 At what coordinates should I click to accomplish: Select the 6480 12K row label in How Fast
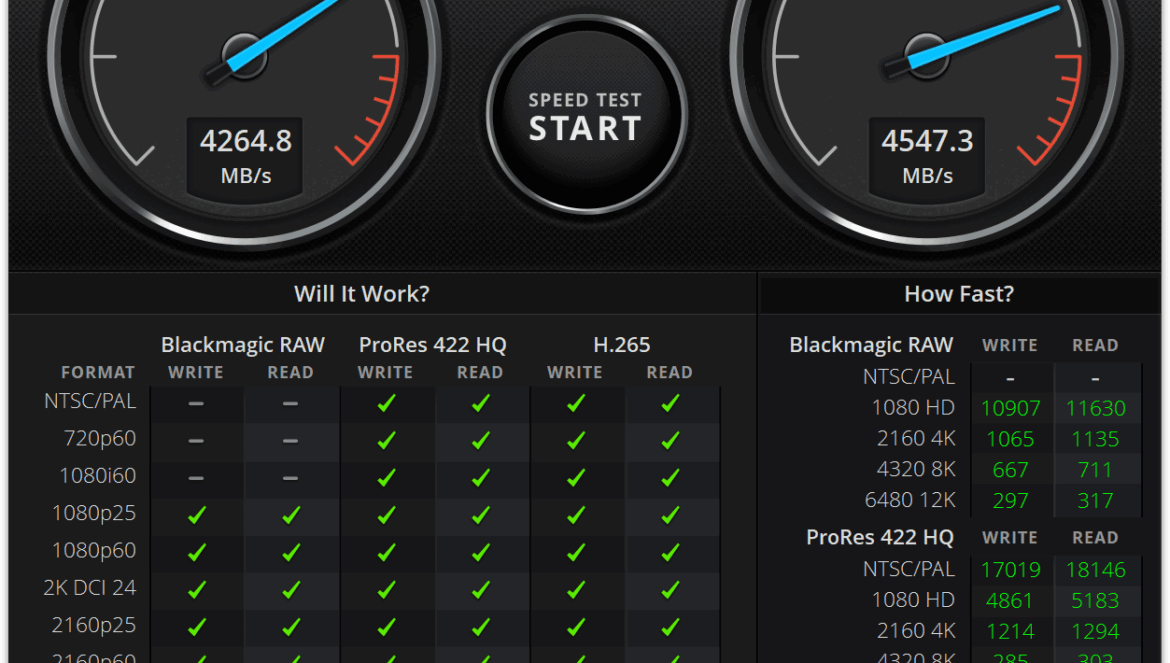[910, 500]
